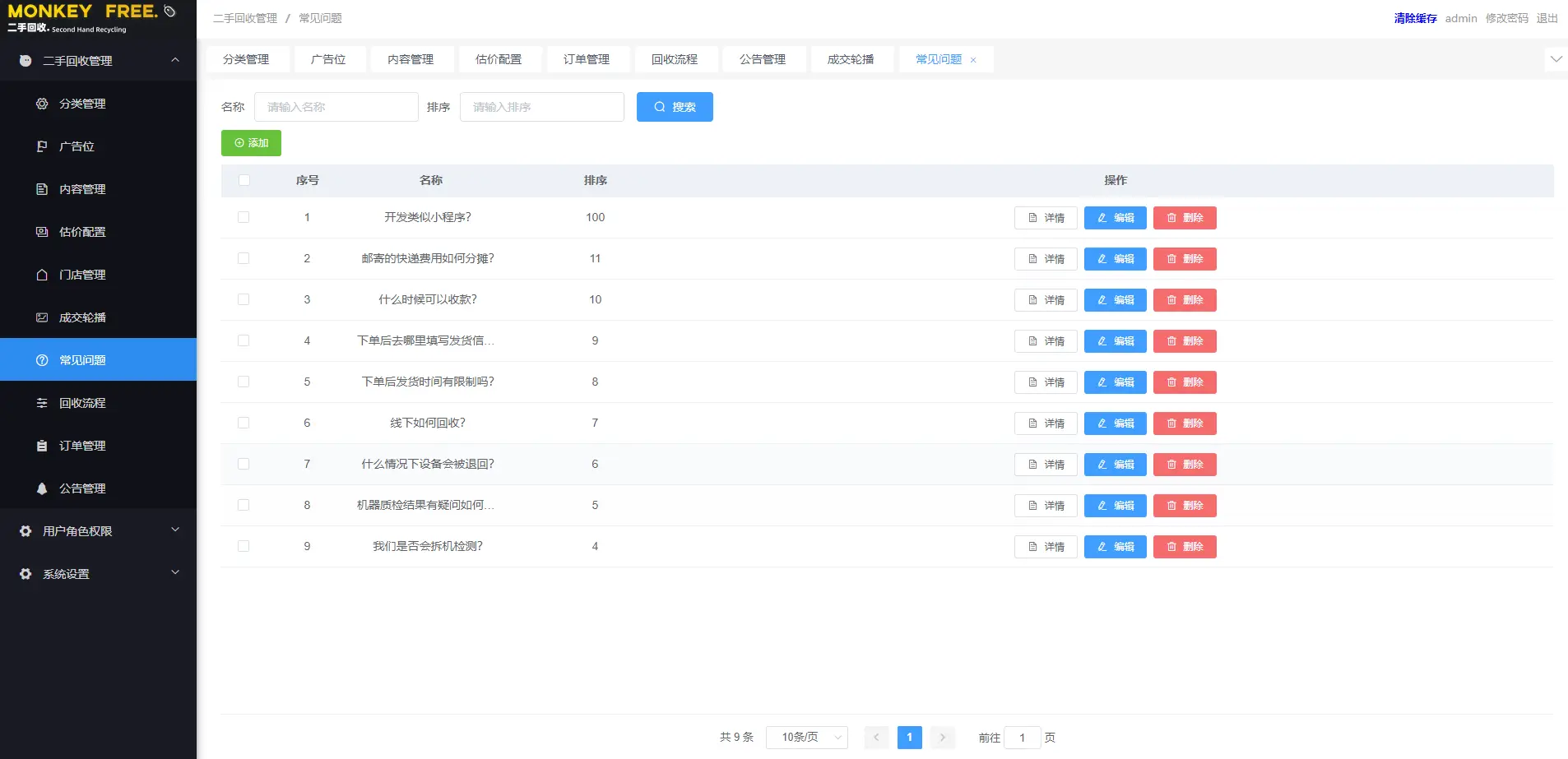Click the 分类管理 sidebar icon
The height and width of the screenshot is (759, 1568).
click(x=42, y=104)
